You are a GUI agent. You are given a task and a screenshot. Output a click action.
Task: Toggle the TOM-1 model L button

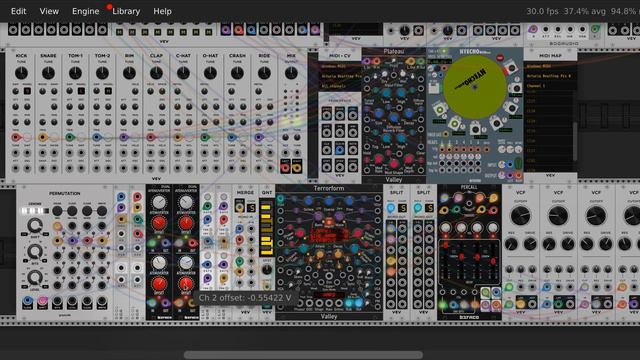tap(81, 91)
